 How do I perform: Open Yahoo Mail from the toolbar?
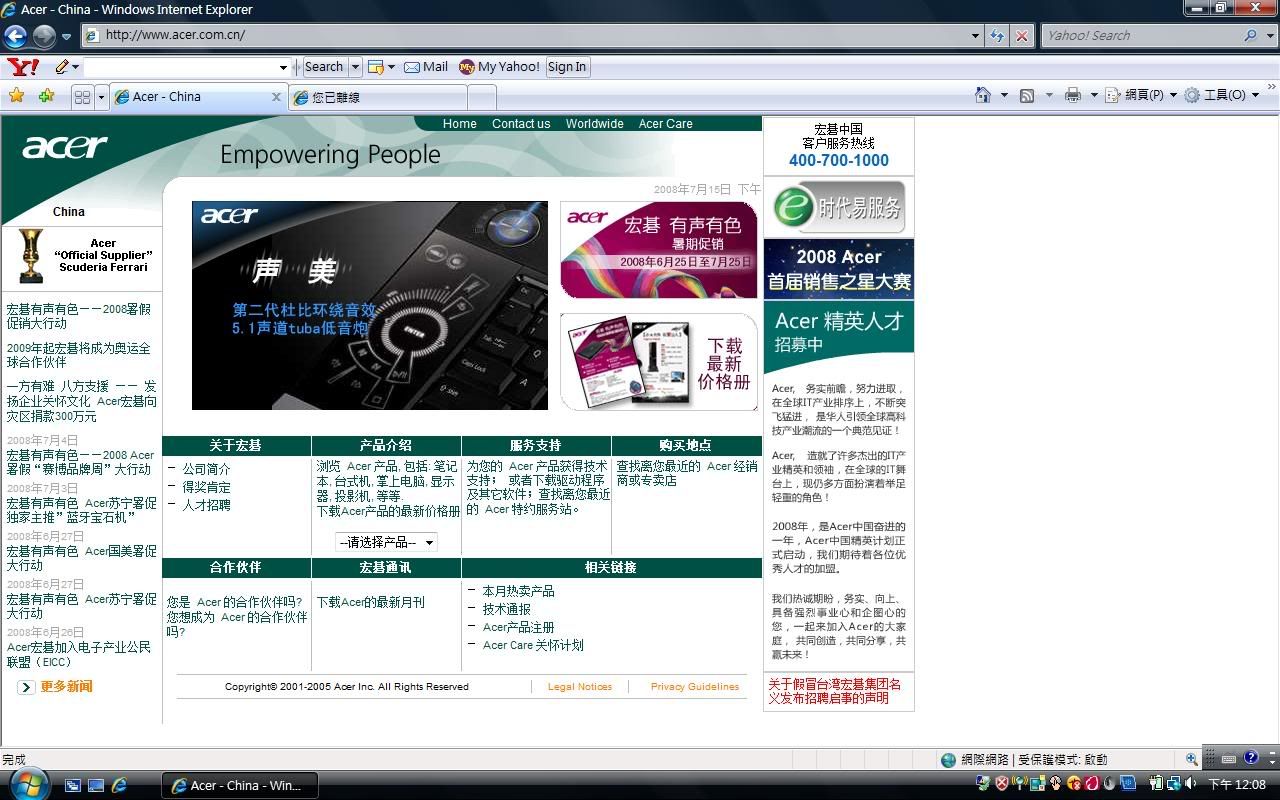[x=426, y=67]
